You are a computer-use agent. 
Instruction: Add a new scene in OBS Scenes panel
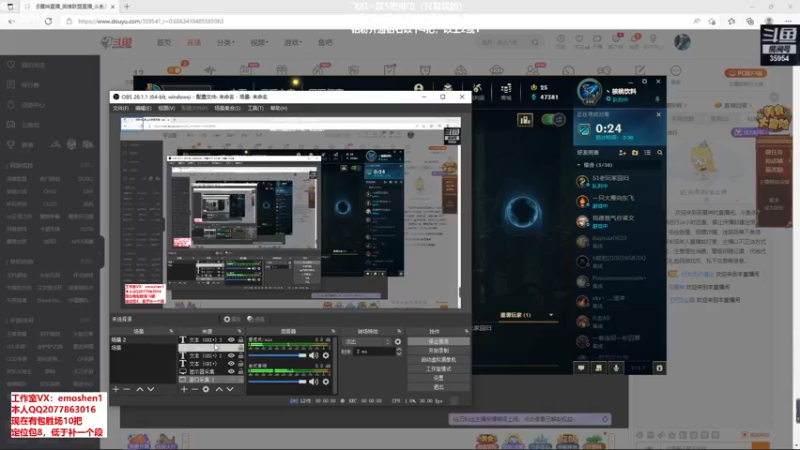coord(116,389)
